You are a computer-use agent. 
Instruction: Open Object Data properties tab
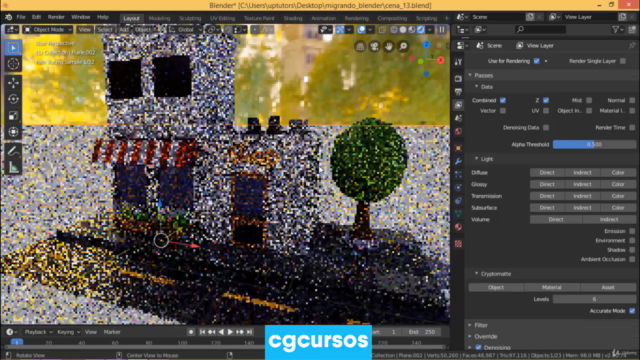[x=458, y=213]
